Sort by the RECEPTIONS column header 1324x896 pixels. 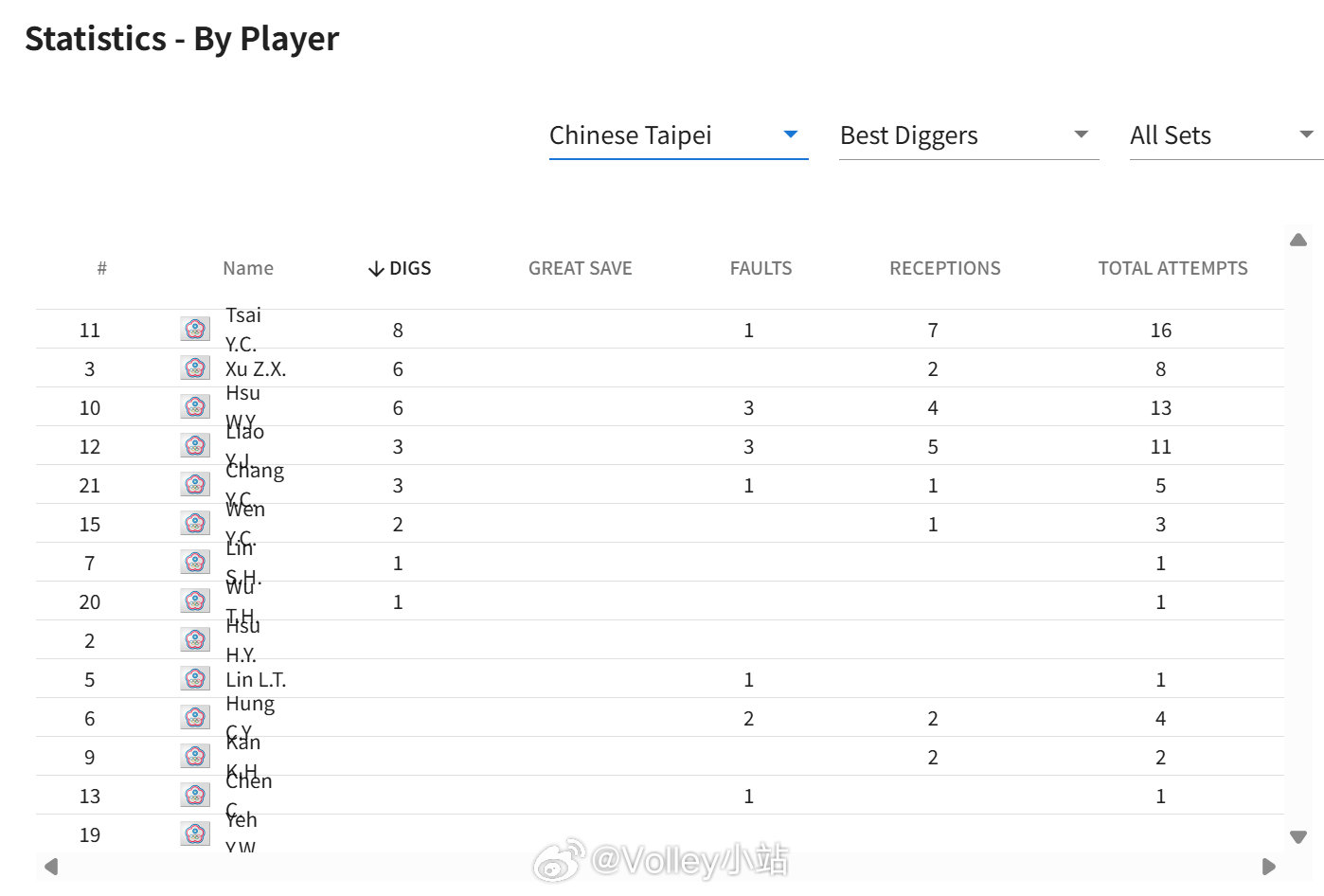[x=945, y=268]
